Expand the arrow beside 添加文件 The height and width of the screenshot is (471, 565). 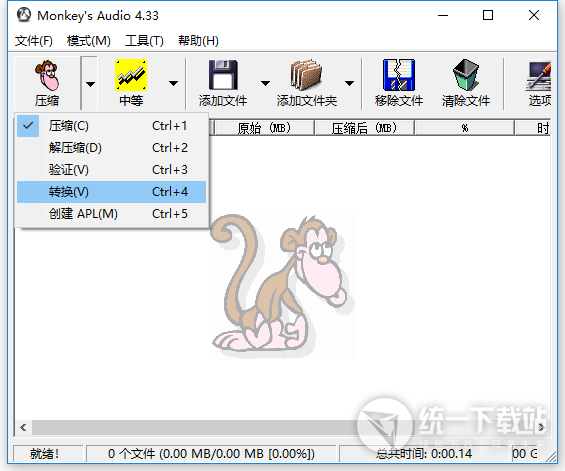click(266, 84)
